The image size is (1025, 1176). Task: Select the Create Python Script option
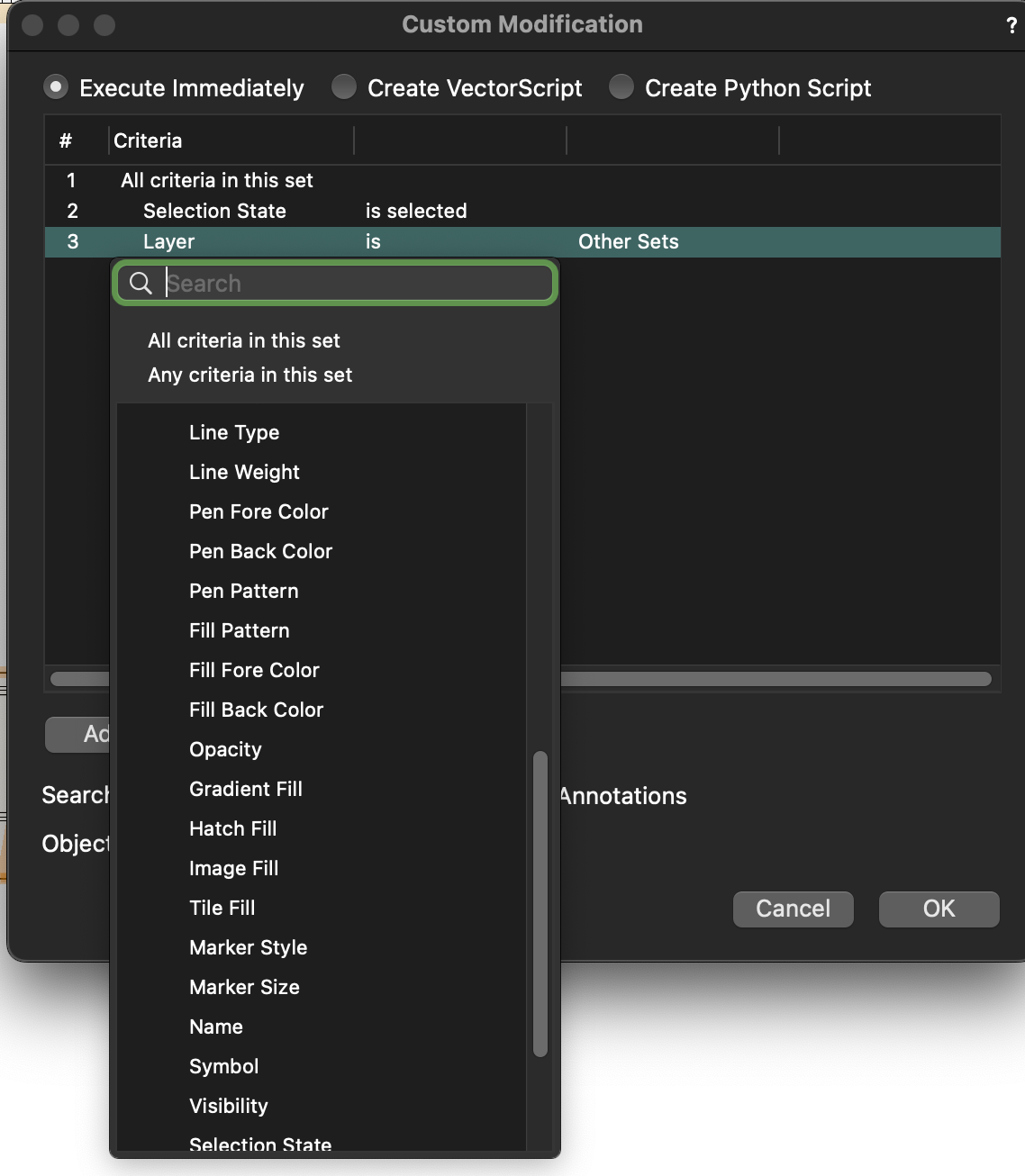click(621, 86)
